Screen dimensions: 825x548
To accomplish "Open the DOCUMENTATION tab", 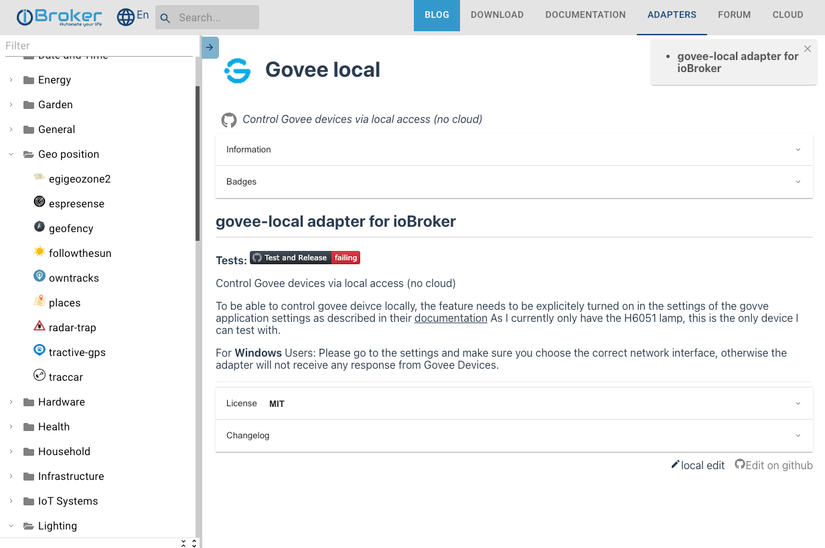I will [585, 15].
